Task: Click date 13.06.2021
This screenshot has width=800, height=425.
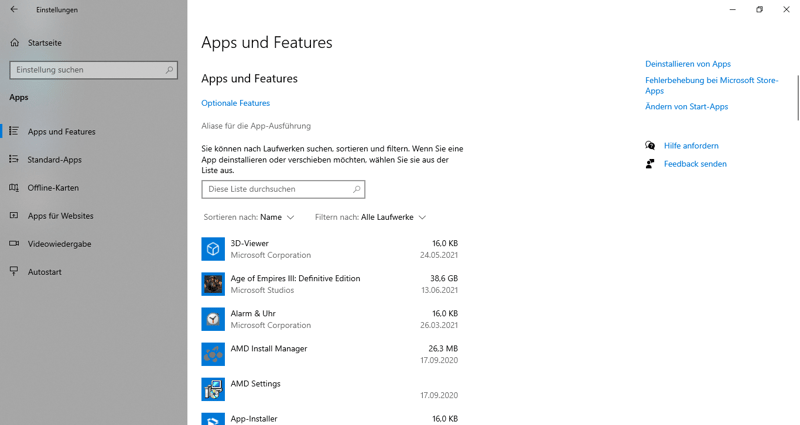Action: (439, 290)
